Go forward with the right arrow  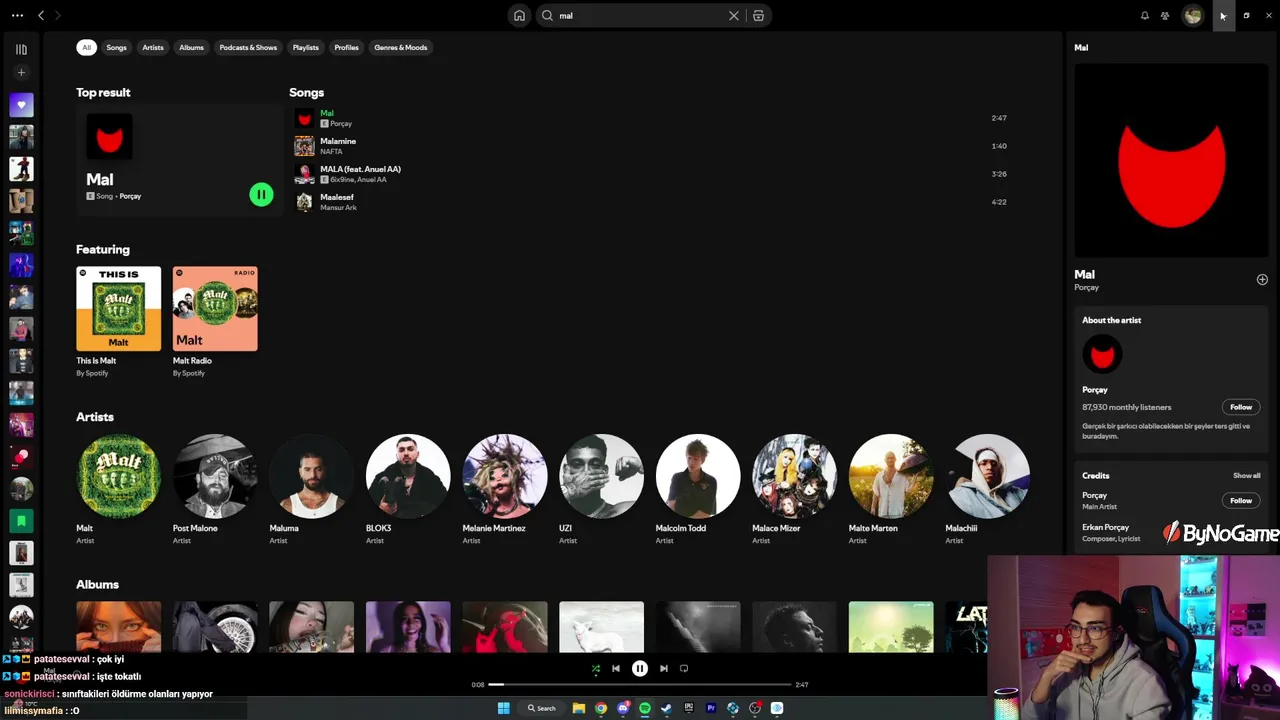(58, 15)
